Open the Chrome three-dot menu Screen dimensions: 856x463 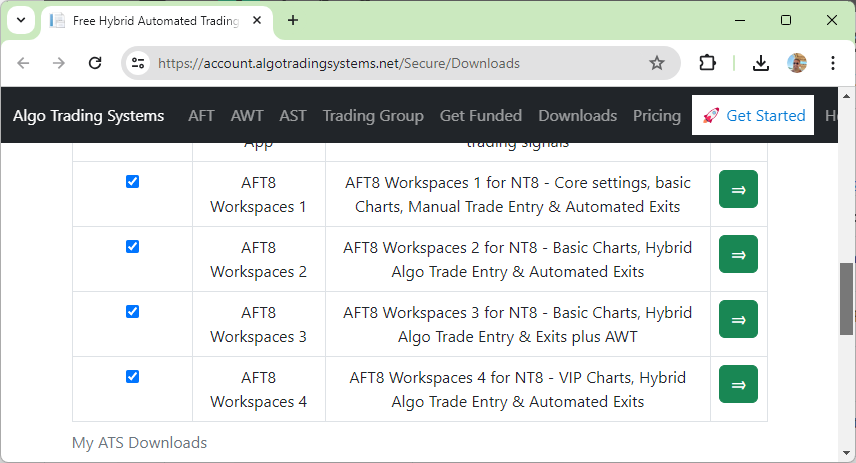click(833, 63)
